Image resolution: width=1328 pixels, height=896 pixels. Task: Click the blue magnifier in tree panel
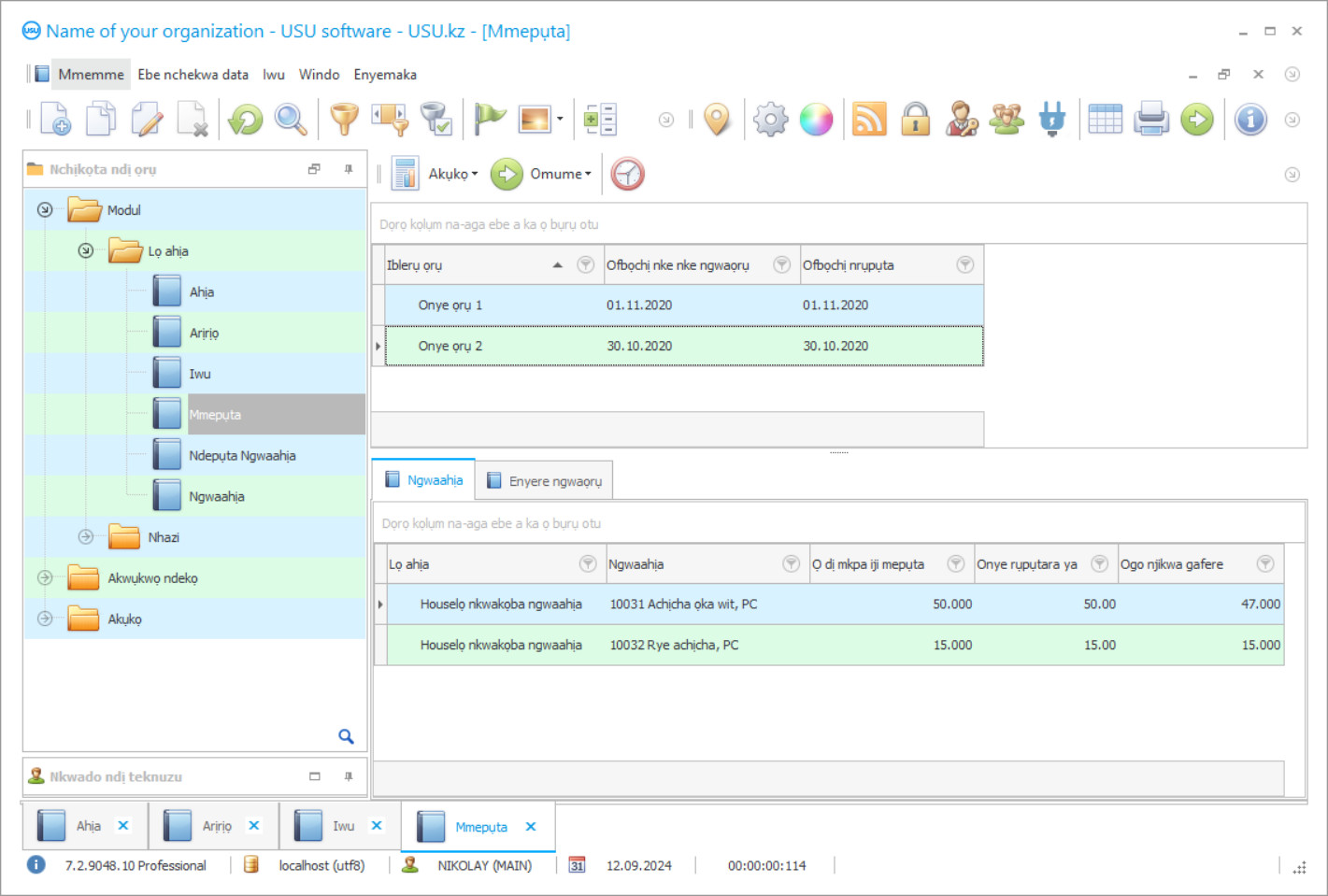pos(346,736)
